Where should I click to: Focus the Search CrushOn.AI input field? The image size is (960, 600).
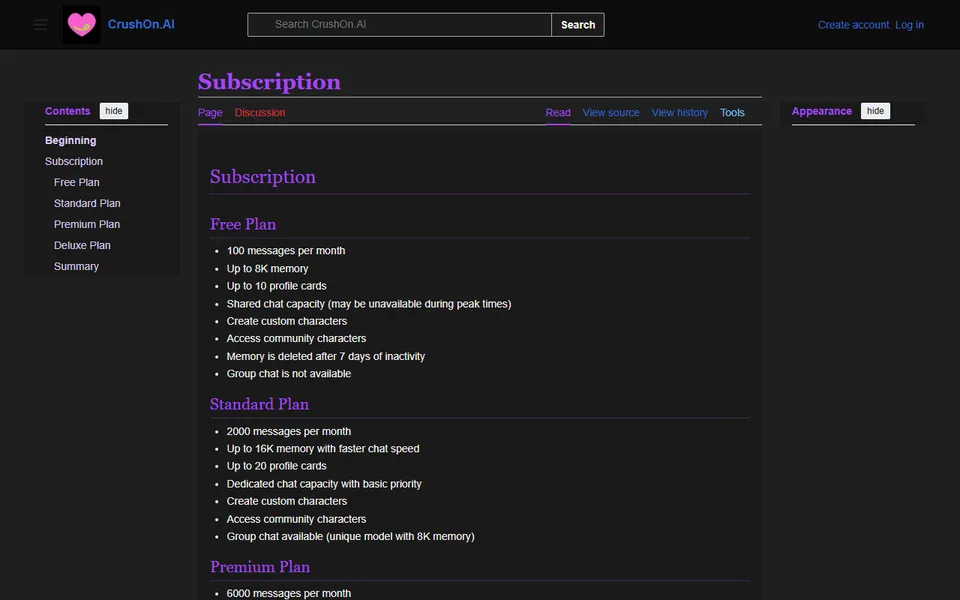coord(399,24)
